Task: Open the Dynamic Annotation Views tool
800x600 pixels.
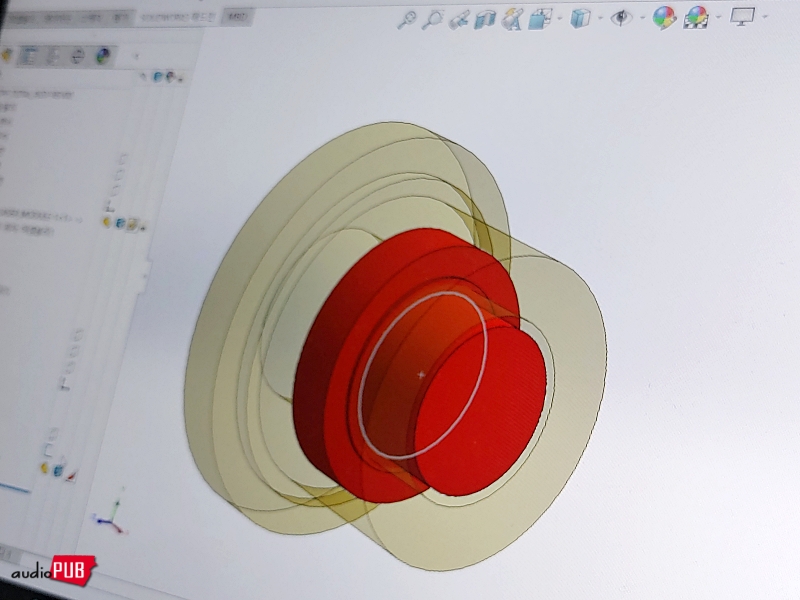Action: coord(512,20)
